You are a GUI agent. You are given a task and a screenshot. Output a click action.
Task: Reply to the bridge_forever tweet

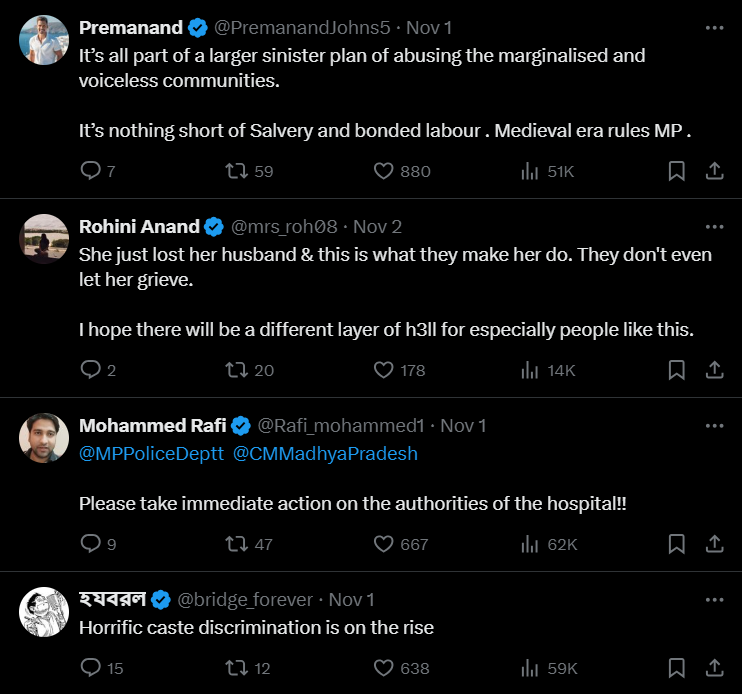click(90, 667)
